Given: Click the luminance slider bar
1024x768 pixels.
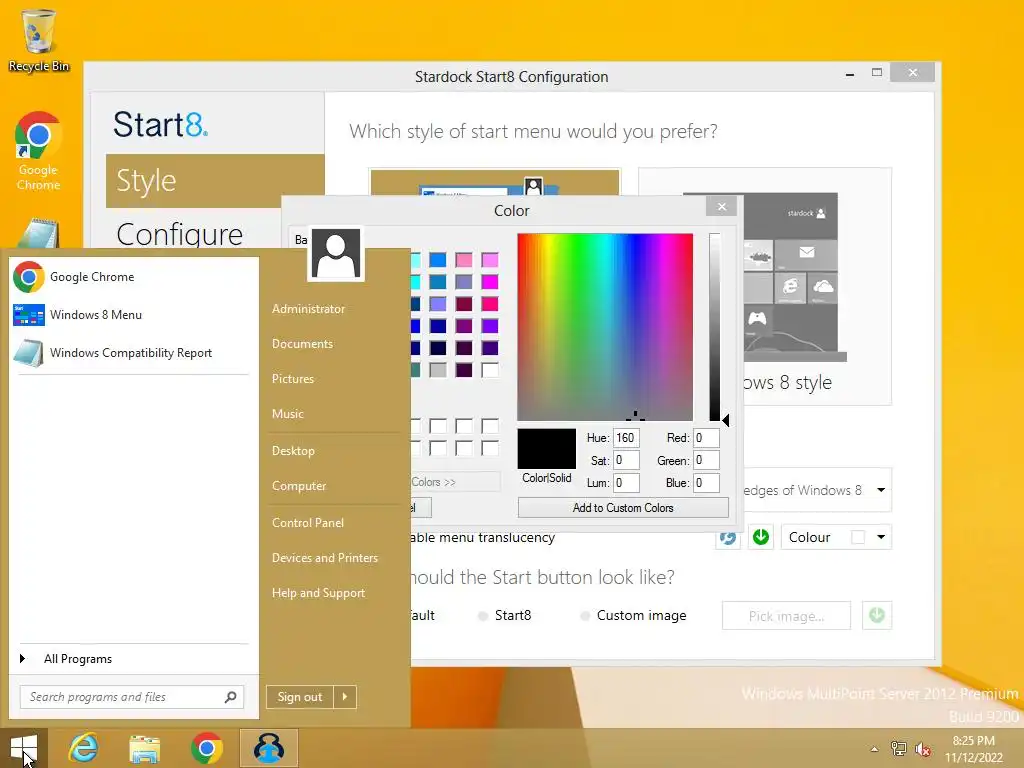Looking at the screenshot, I should (x=715, y=327).
